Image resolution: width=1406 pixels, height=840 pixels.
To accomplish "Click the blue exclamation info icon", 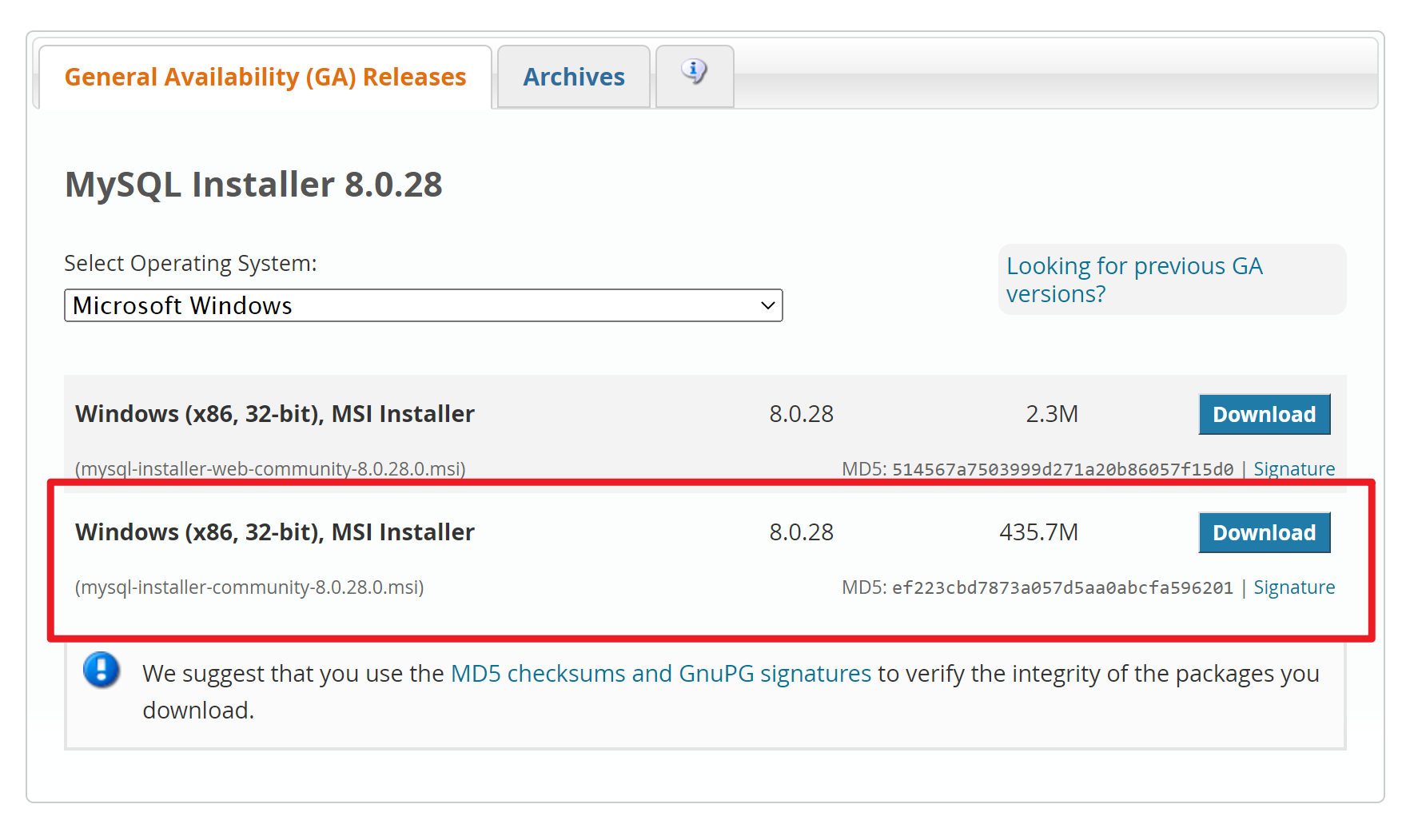I will point(102,670).
